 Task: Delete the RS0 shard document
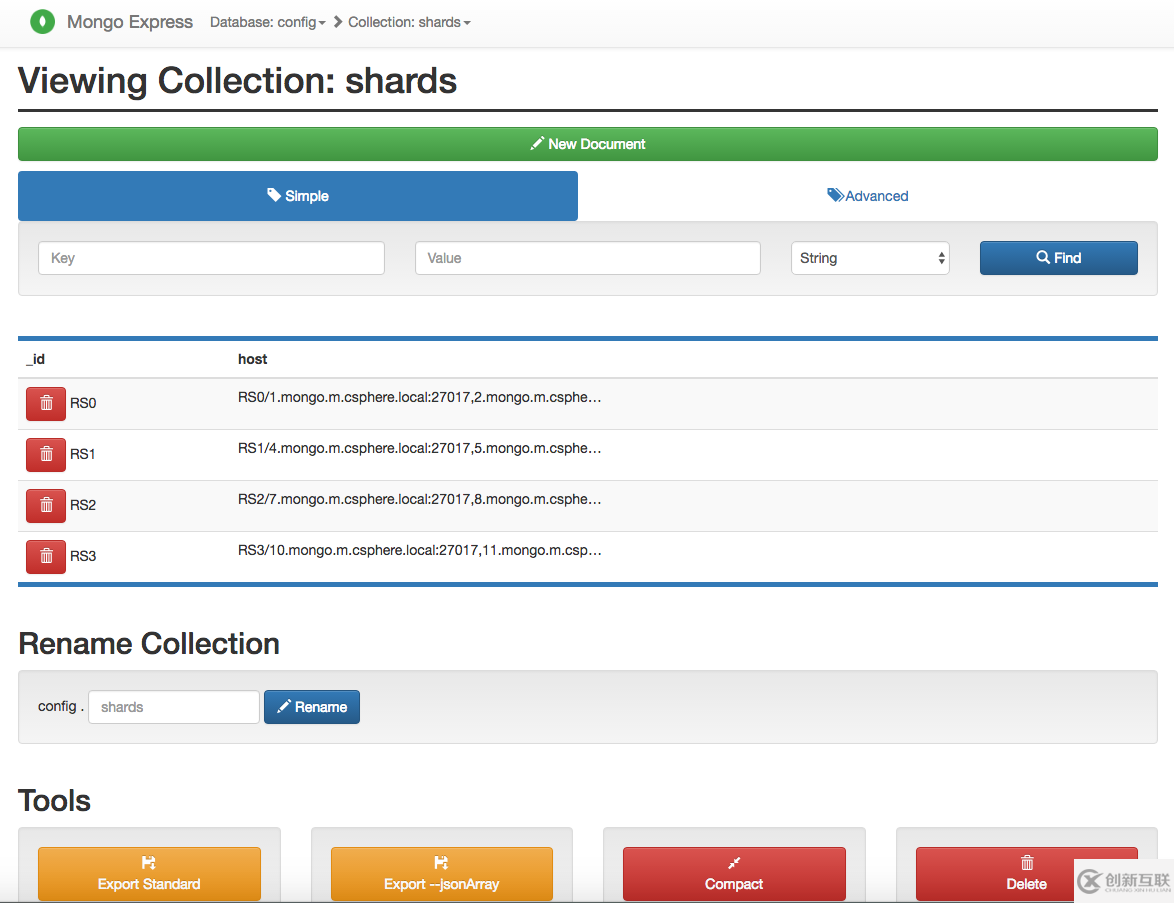click(x=46, y=404)
